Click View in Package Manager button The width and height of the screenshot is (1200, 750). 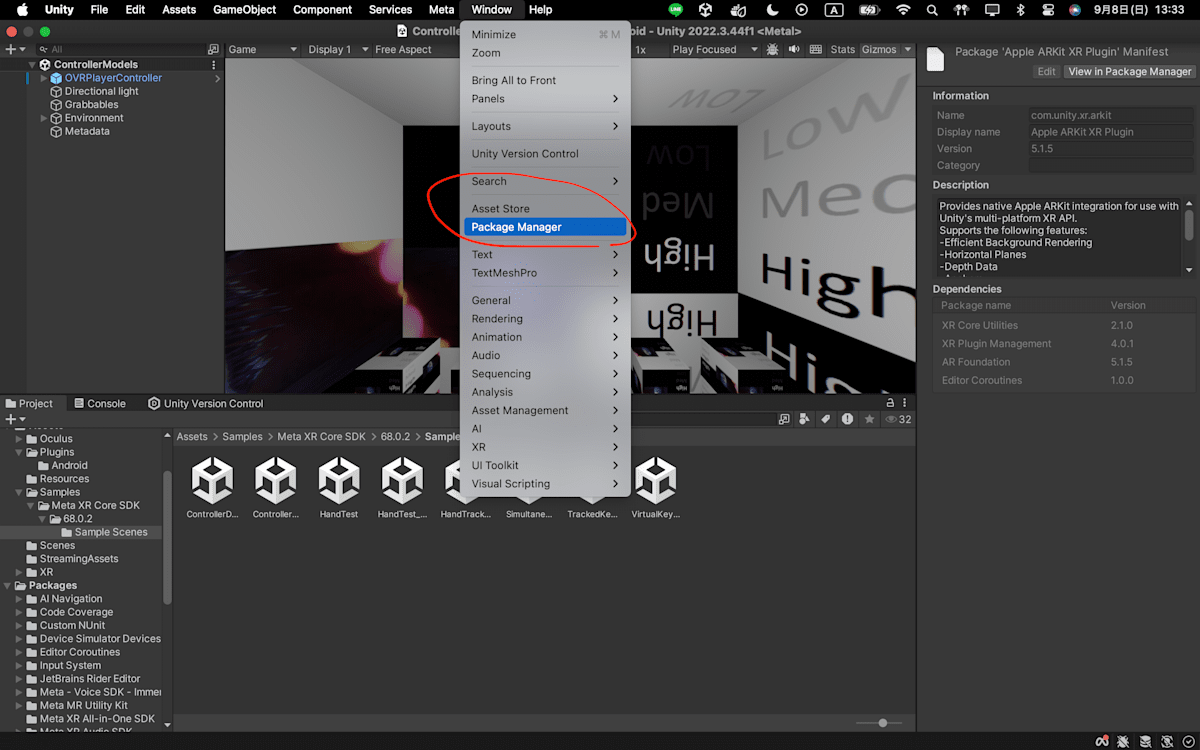pyautogui.click(x=1130, y=72)
